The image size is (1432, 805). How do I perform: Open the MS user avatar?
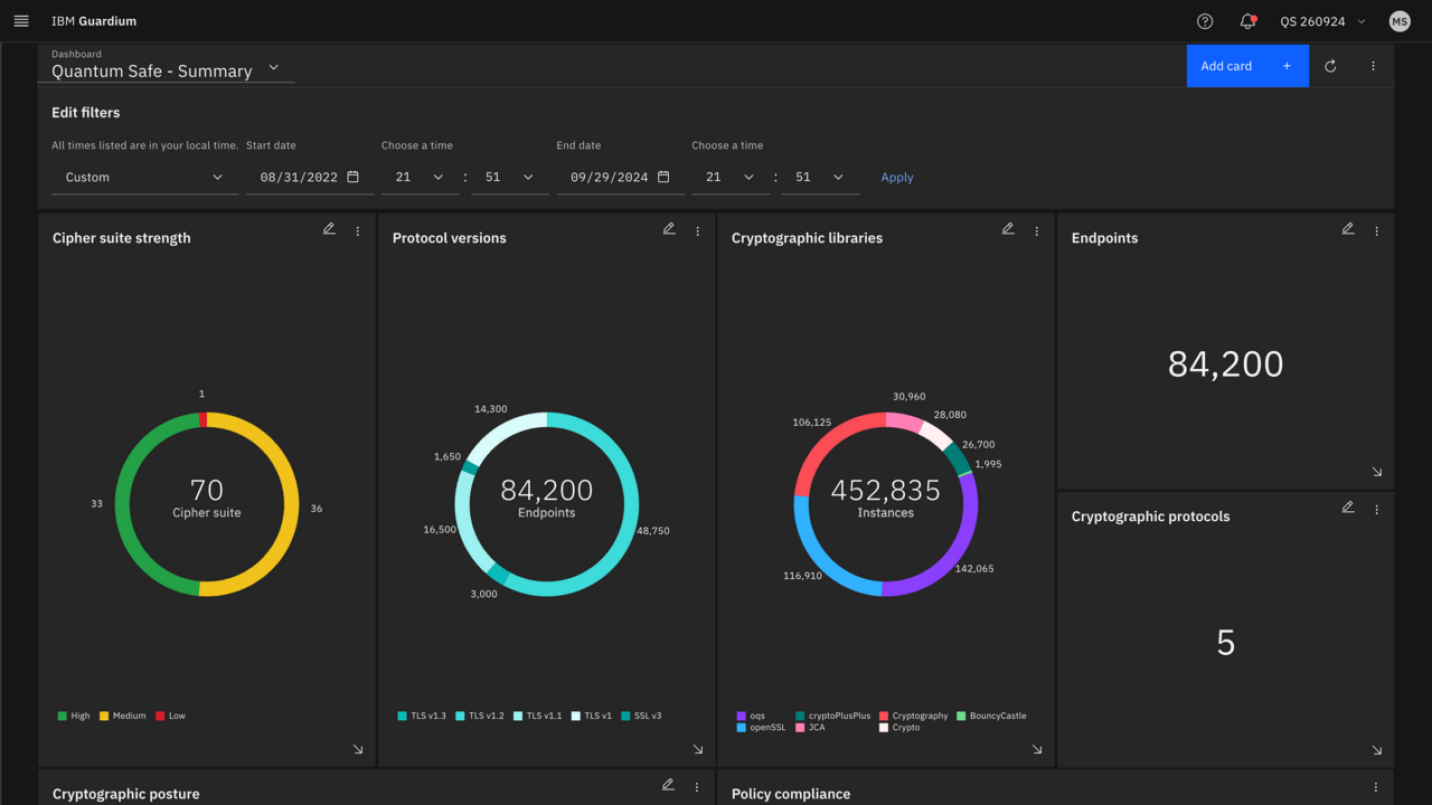1400,21
